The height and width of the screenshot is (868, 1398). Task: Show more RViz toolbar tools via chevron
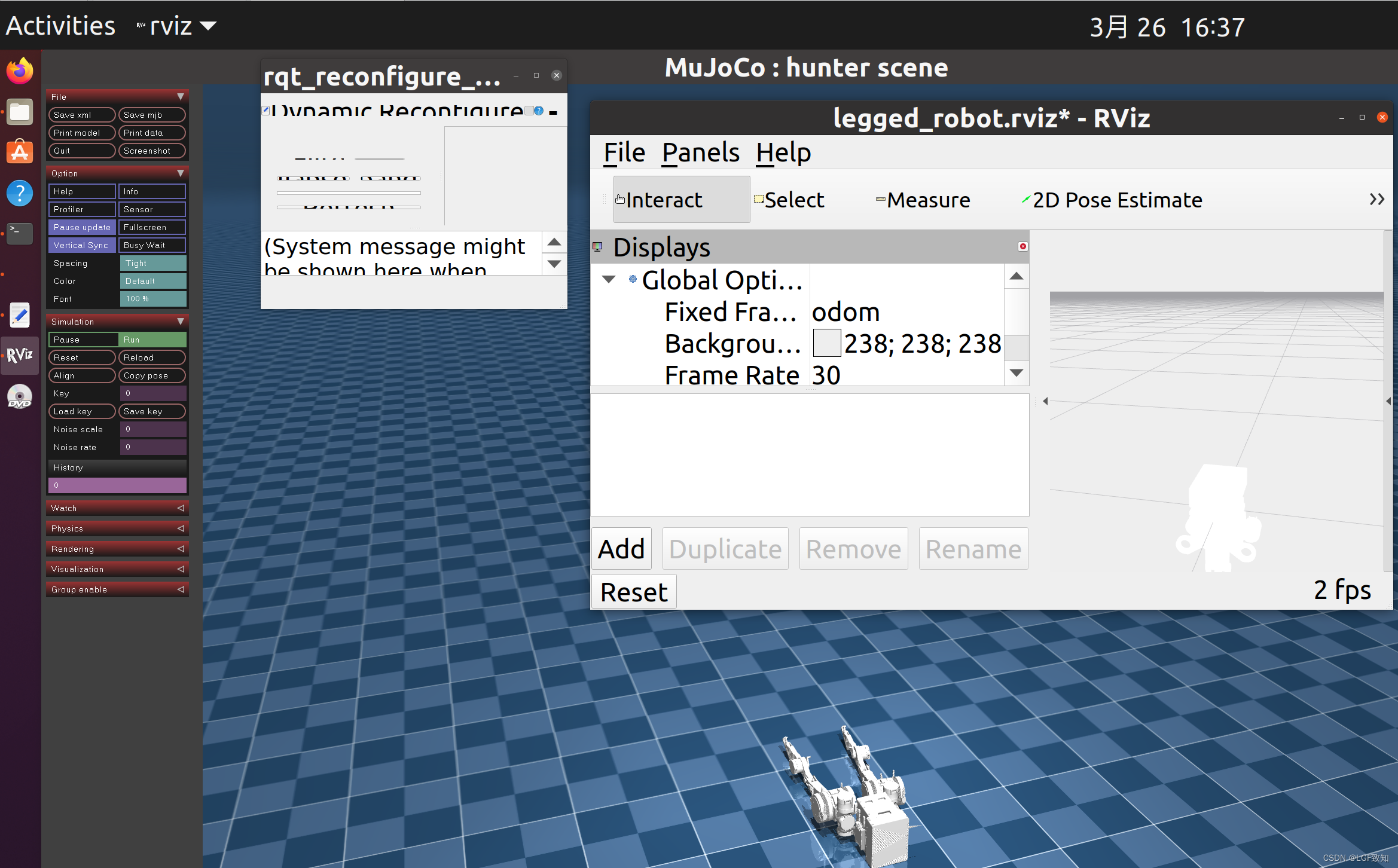1376,199
